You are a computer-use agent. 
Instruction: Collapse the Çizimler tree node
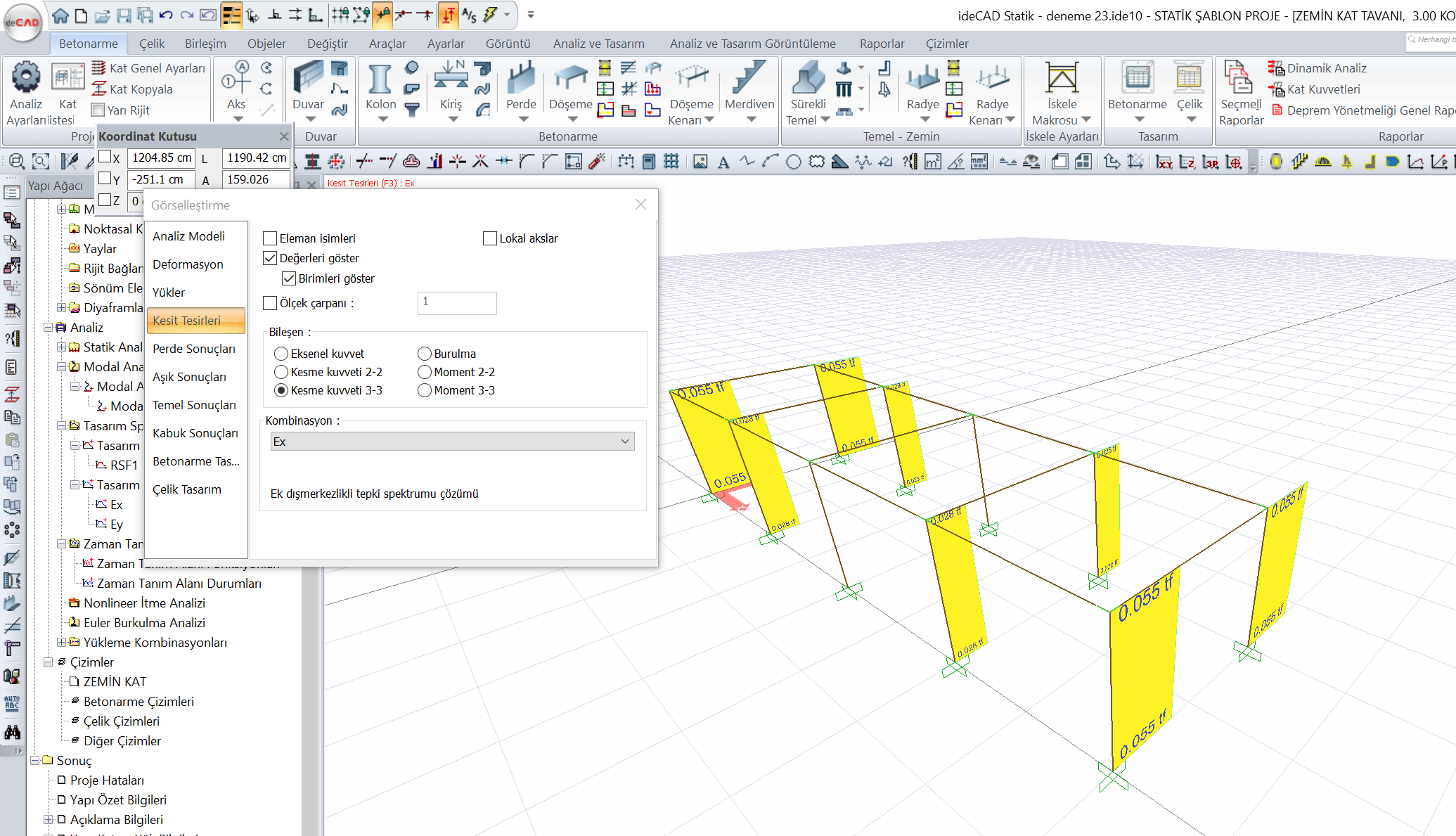48,662
